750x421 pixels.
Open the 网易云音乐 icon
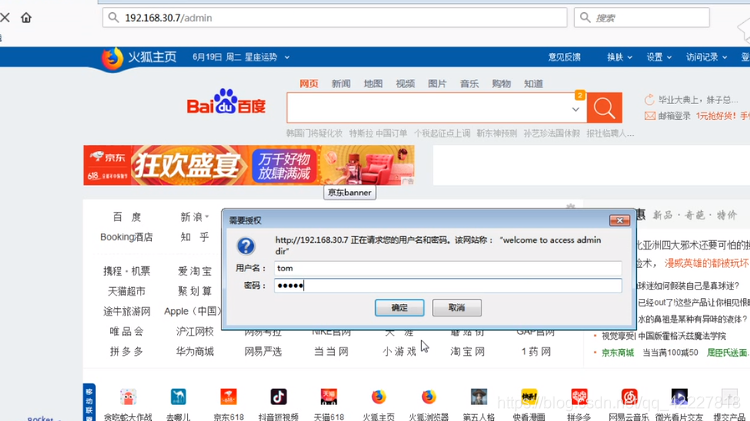(x=629, y=397)
